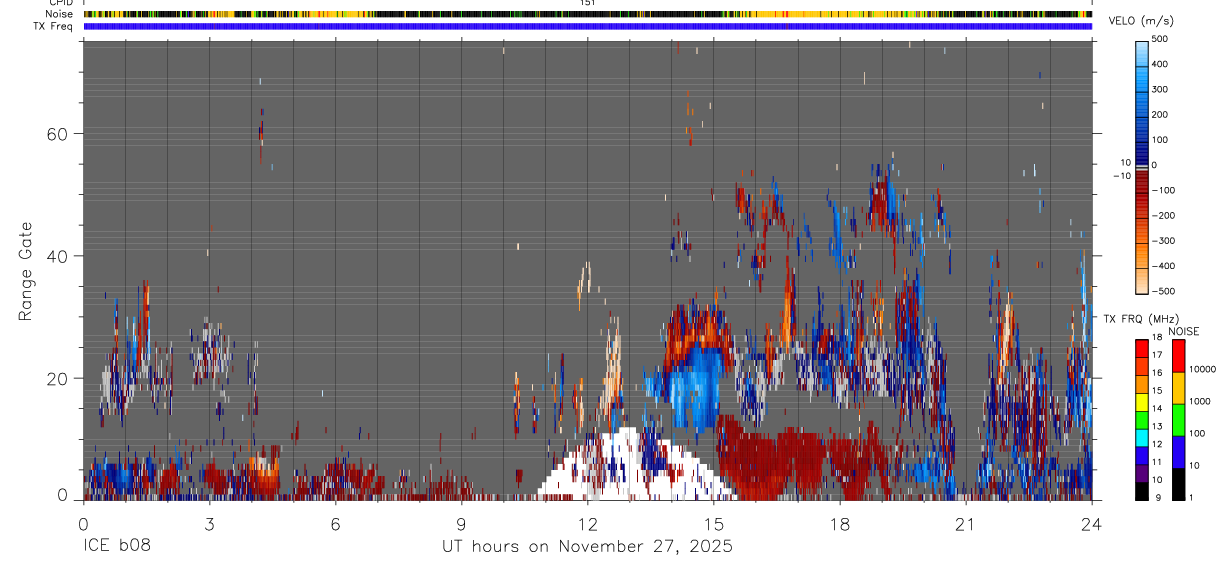The height and width of the screenshot is (567, 1228).
Task: Click the 6 hour tick on time axis
Action: click(x=335, y=524)
